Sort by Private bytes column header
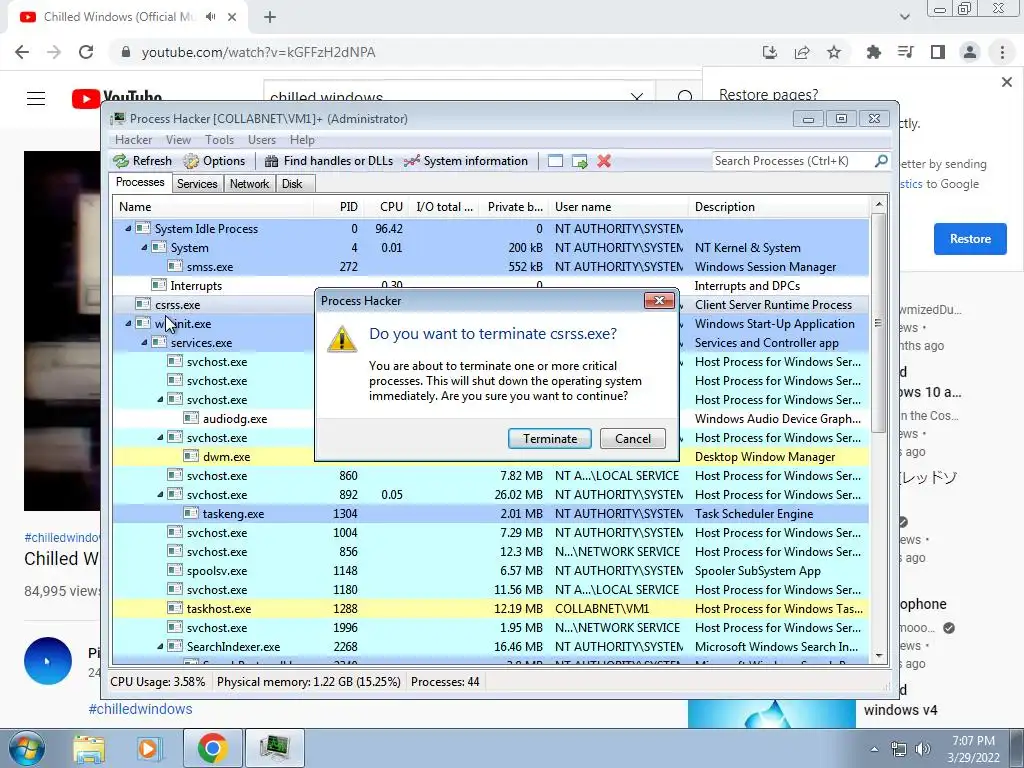The width and height of the screenshot is (1024, 768). coord(515,207)
